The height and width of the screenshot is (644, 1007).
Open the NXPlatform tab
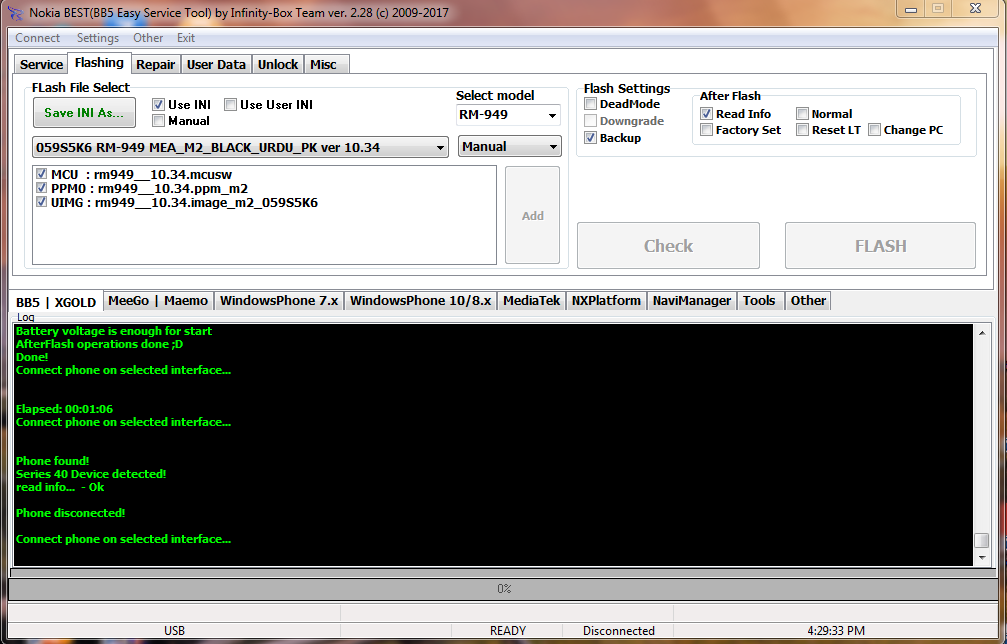click(x=606, y=300)
